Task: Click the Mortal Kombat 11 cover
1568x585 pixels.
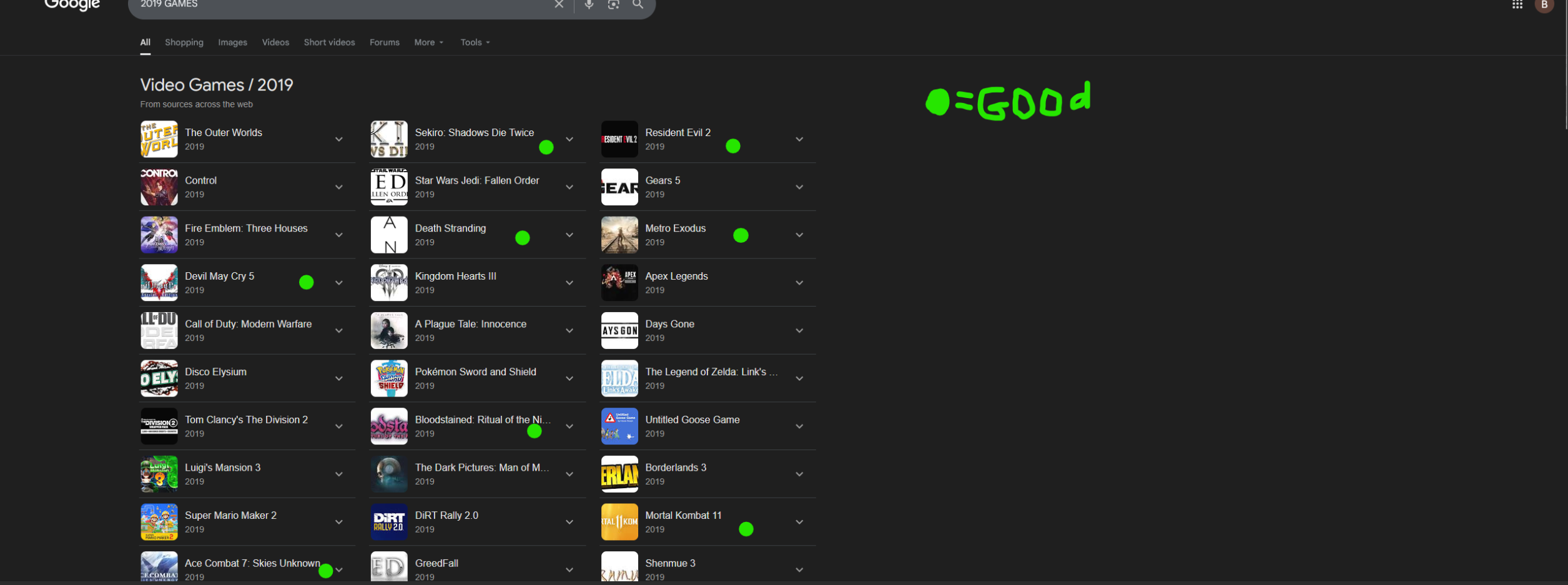Action: point(619,523)
